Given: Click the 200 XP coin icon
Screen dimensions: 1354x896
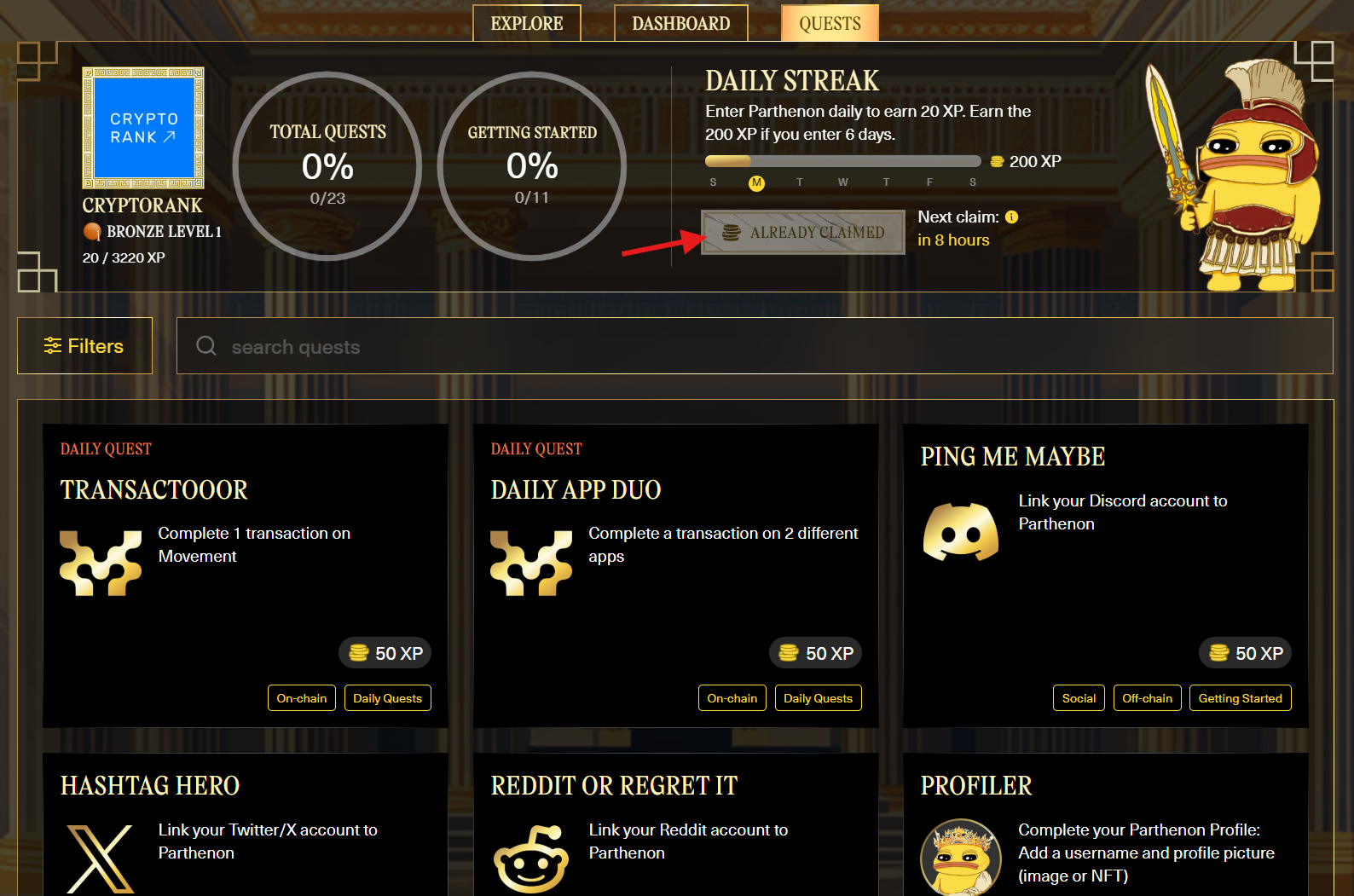Looking at the screenshot, I should 997,161.
